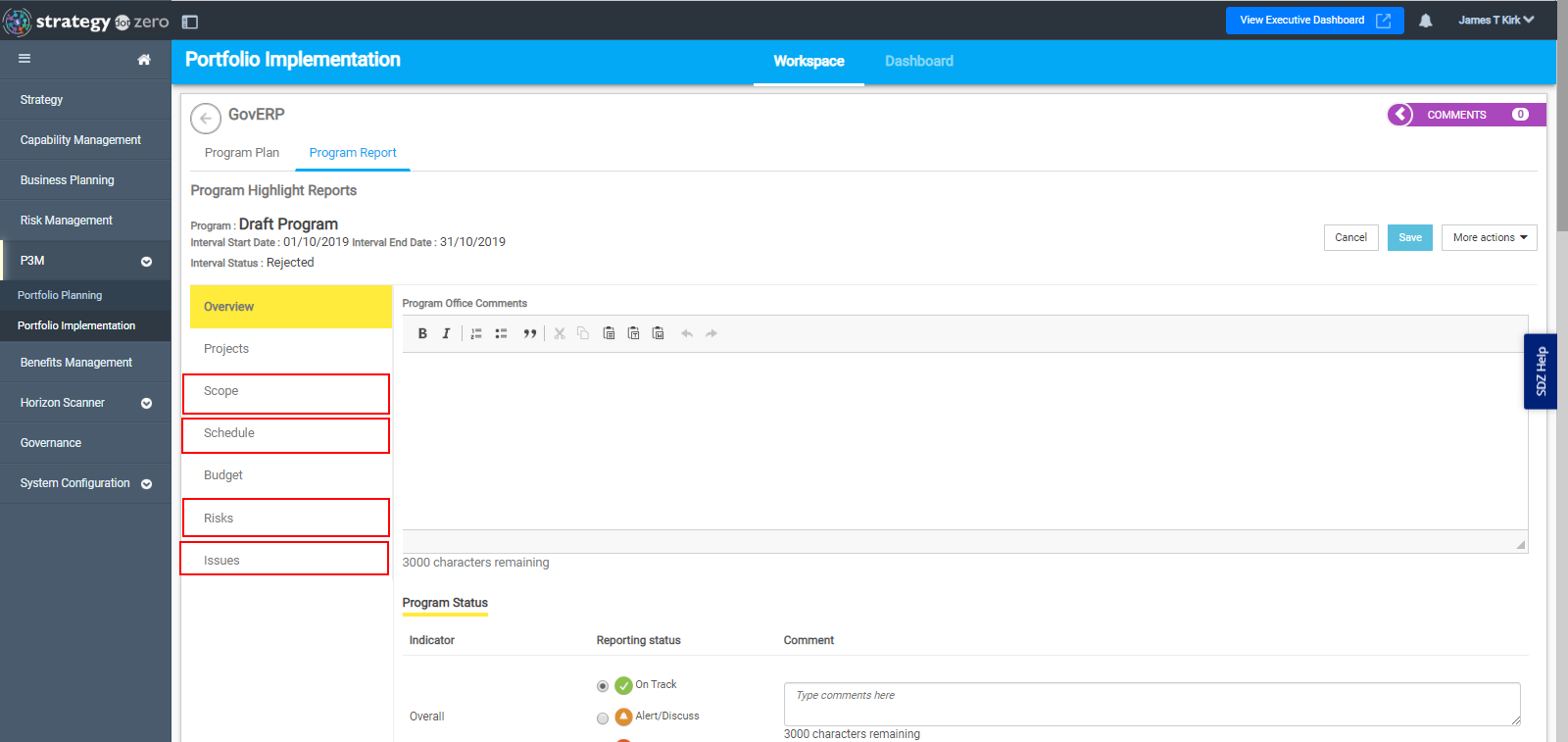
Task: Click the Overall comment text box
Action: pyautogui.click(x=1151, y=704)
